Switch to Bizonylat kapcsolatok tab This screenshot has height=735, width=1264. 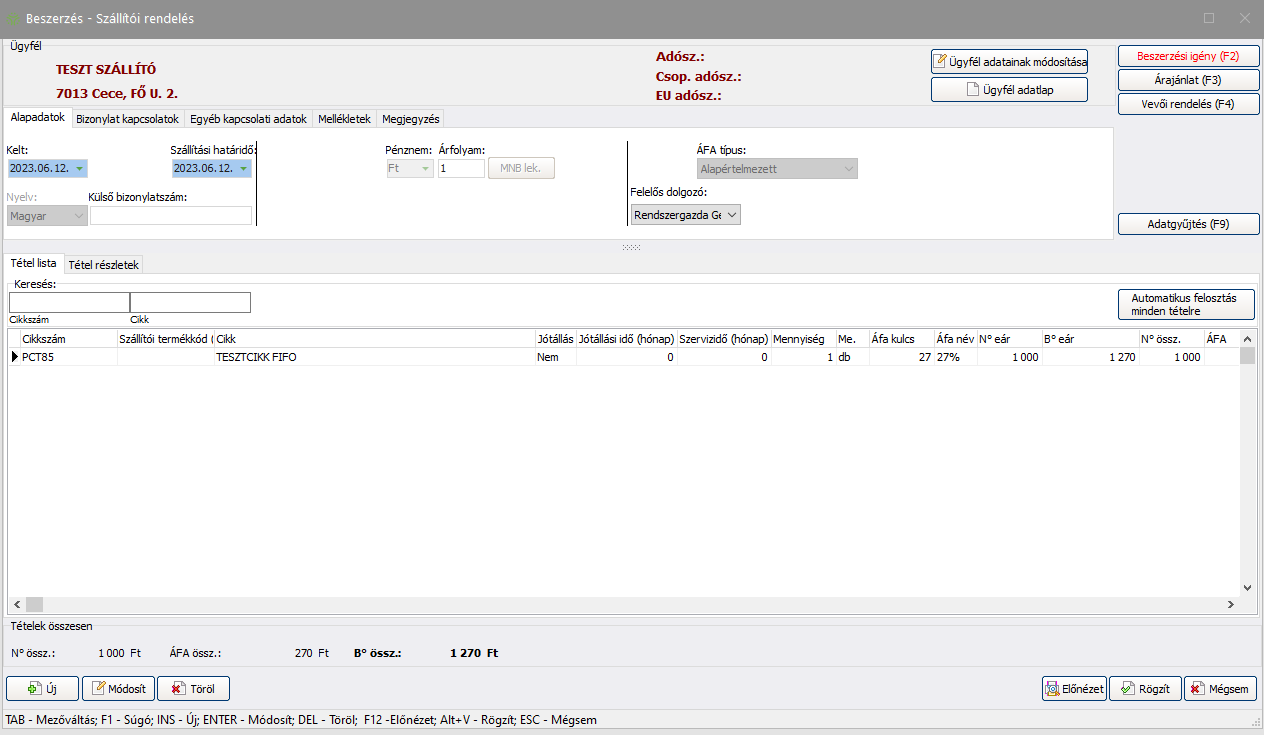(127, 119)
